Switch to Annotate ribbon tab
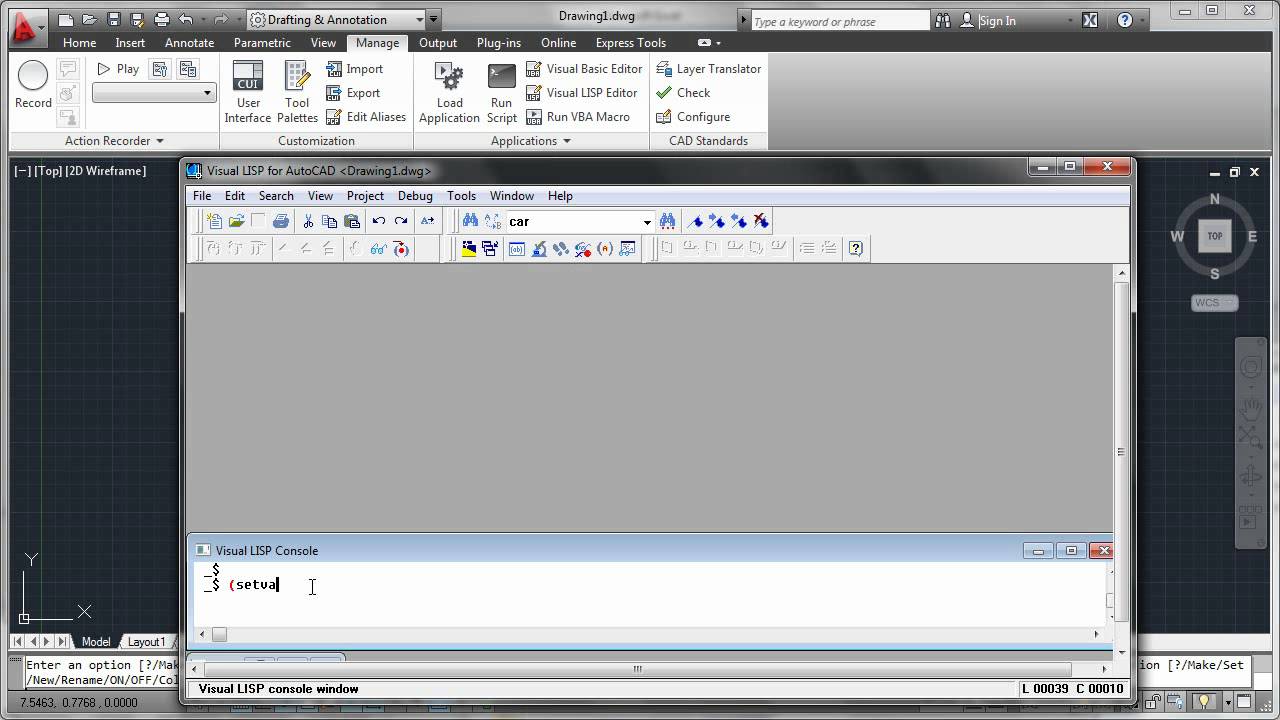The height and width of the screenshot is (720, 1280). coord(189,43)
